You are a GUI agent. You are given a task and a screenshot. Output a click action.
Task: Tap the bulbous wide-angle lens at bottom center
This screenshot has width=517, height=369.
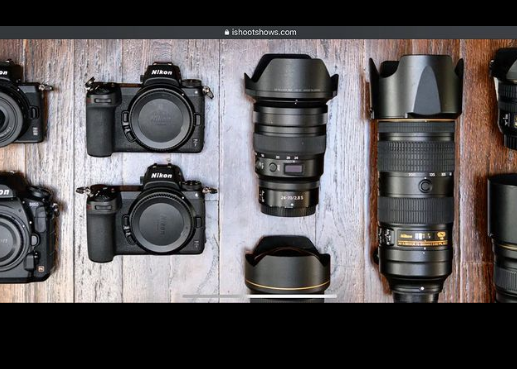(287, 268)
